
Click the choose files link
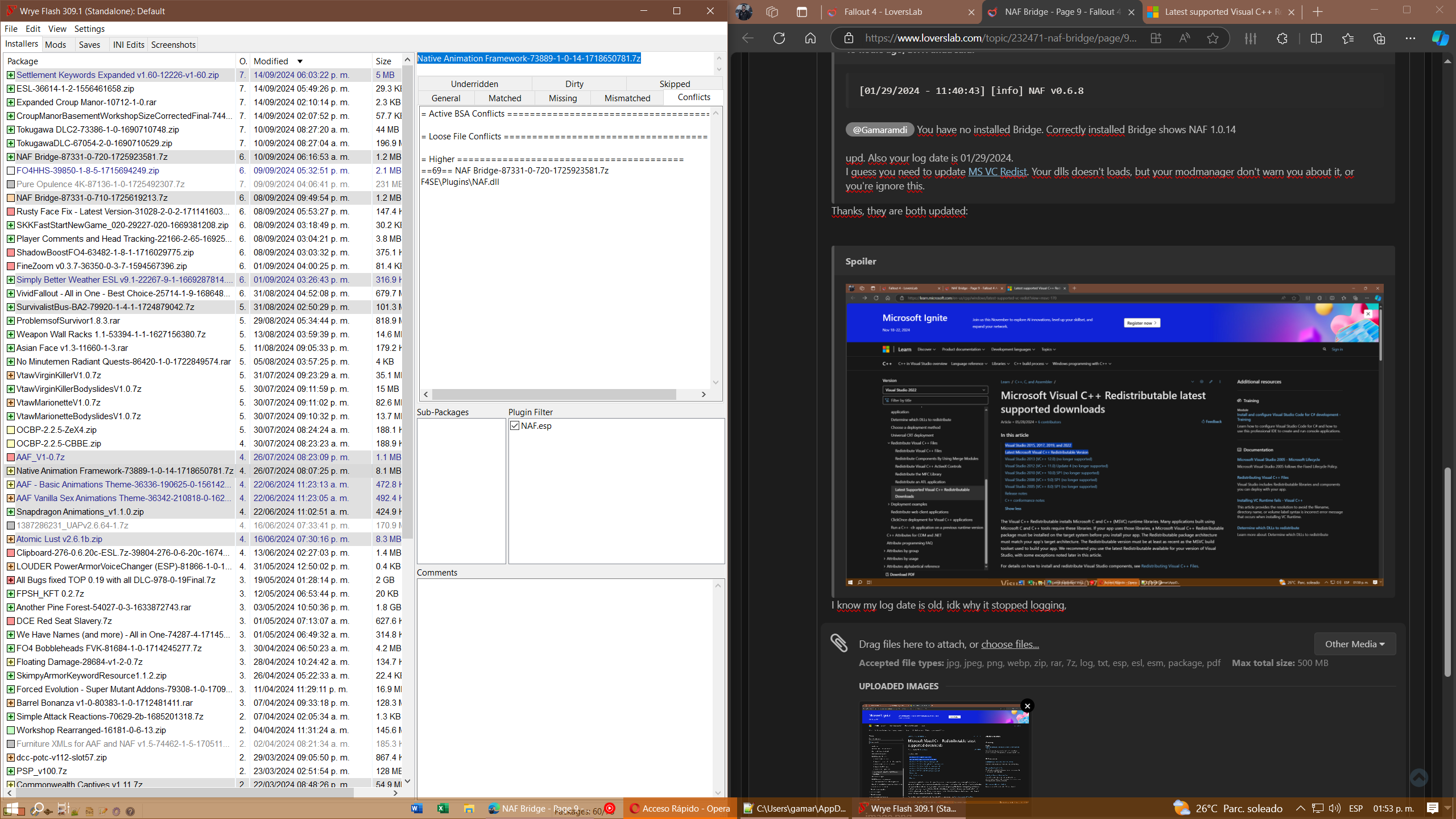pyautogui.click(x=1010, y=644)
